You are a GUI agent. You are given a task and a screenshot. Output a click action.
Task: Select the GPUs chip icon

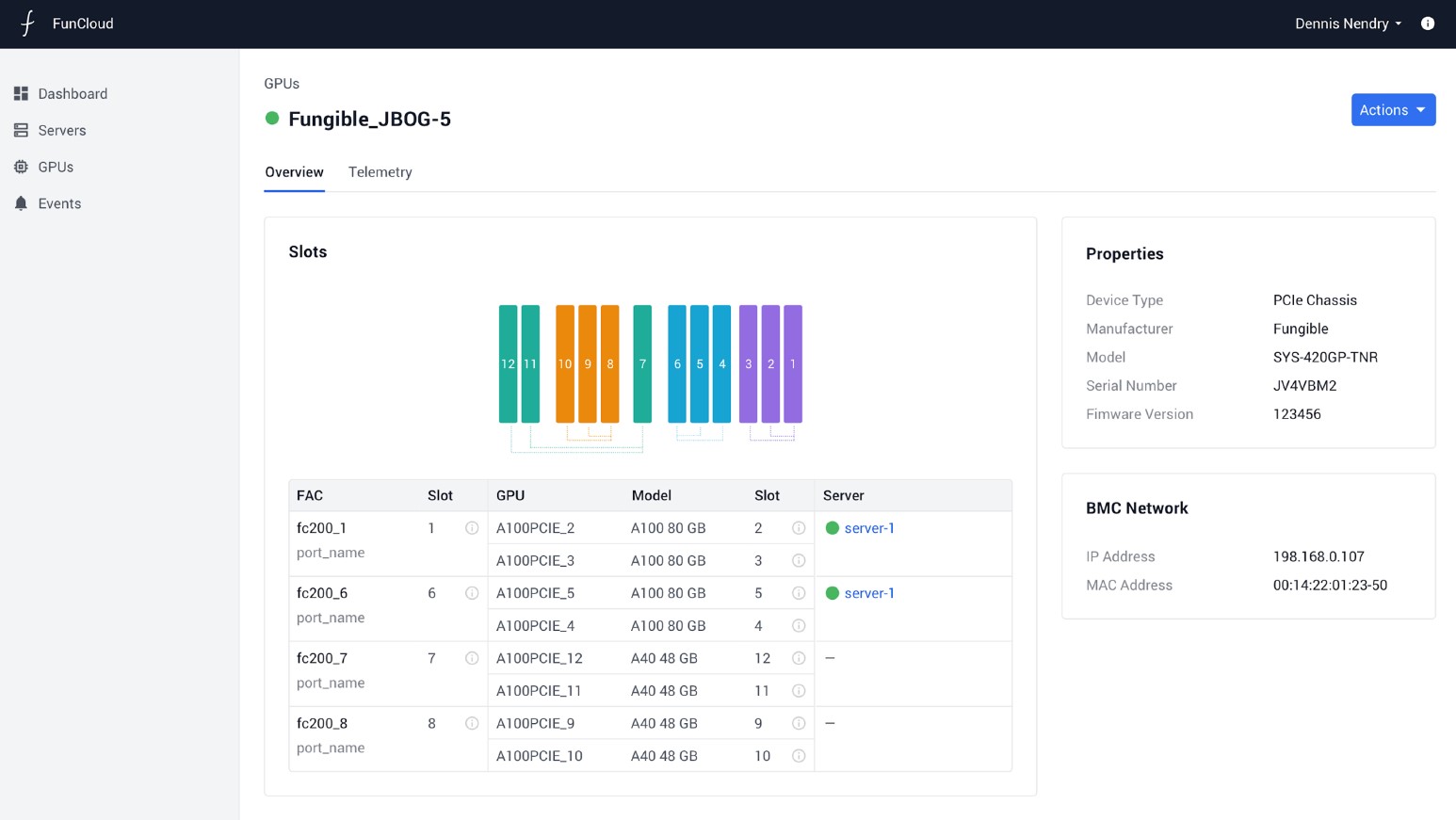21,167
